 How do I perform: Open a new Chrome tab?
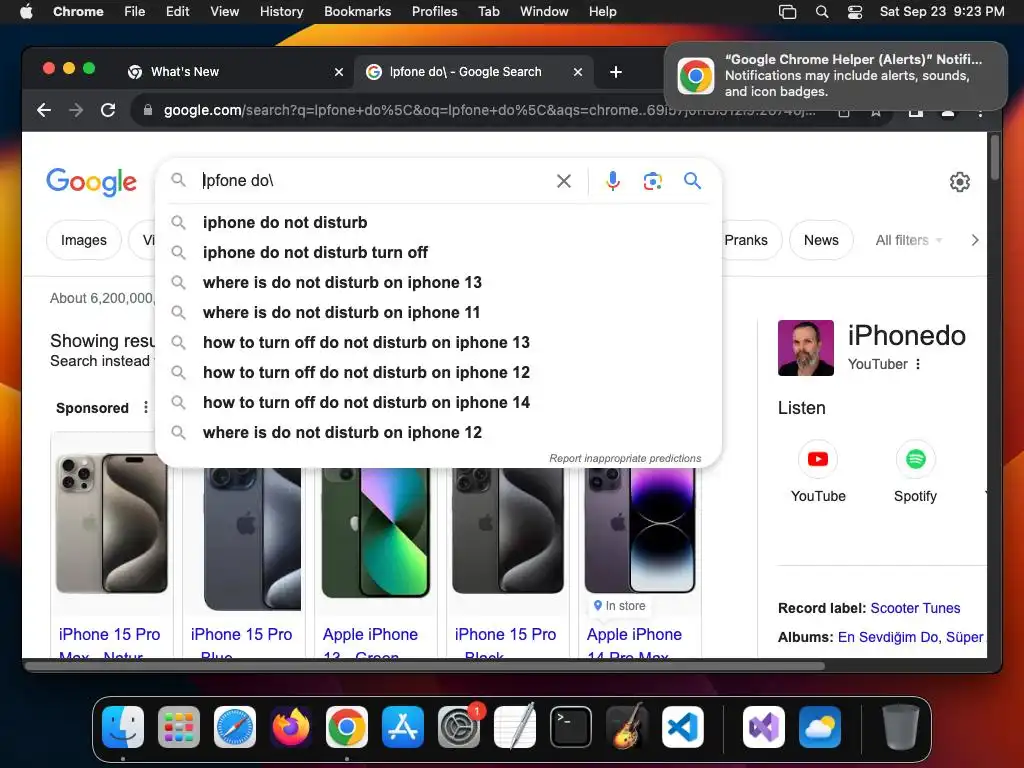(x=615, y=72)
